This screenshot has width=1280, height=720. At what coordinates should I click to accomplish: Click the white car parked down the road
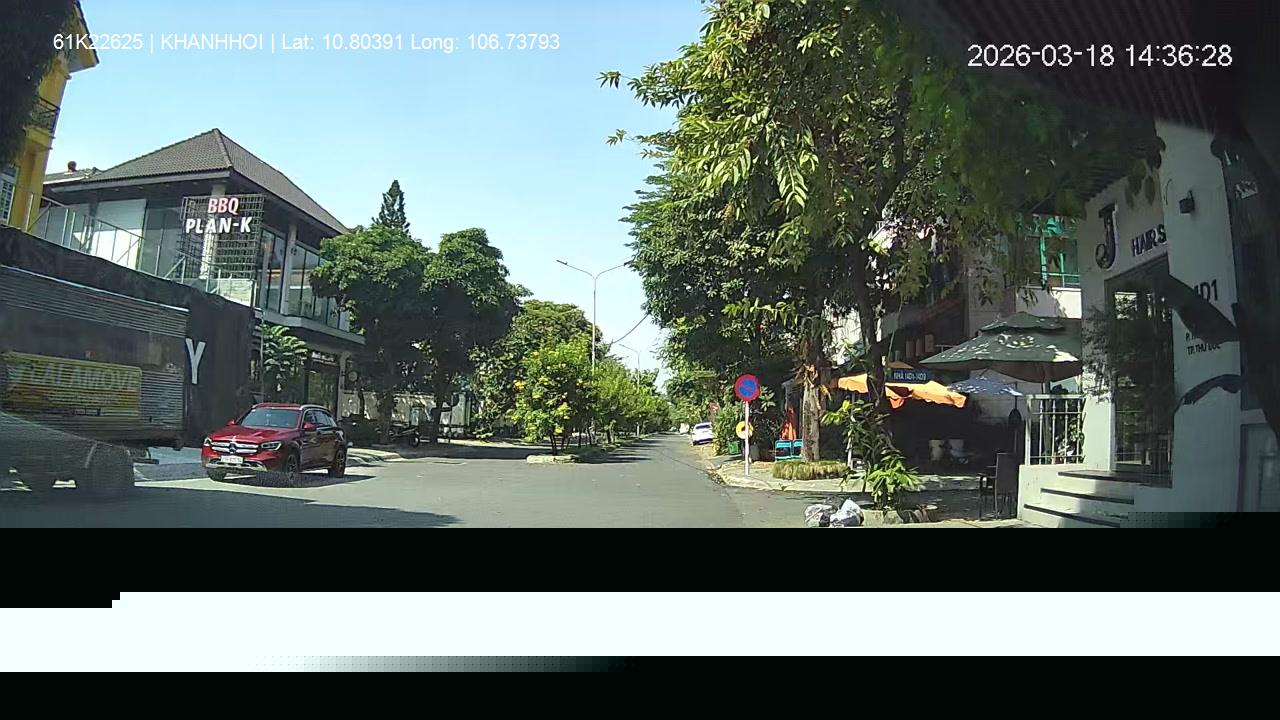click(702, 432)
